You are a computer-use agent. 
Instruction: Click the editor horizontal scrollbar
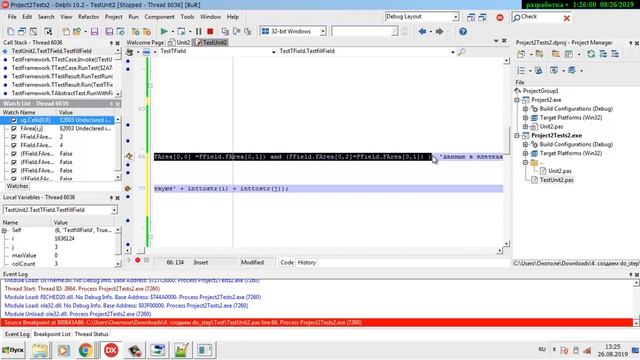(313, 250)
